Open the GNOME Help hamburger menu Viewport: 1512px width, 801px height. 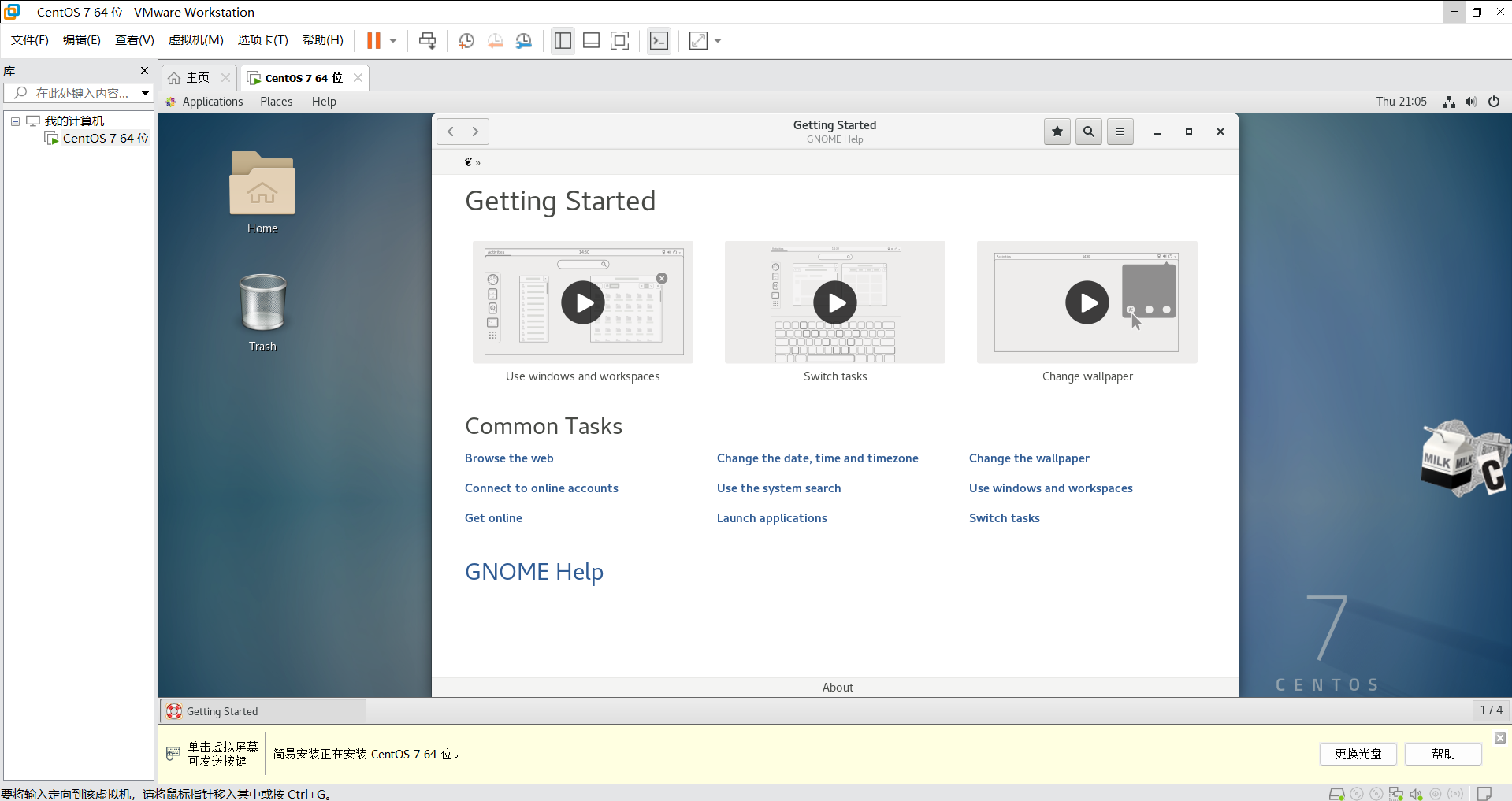[x=1120, y=132]
